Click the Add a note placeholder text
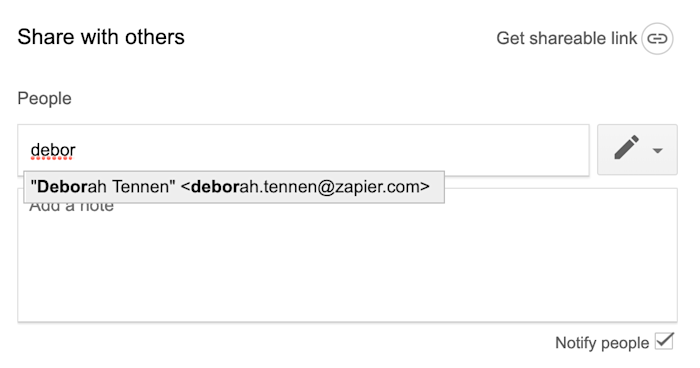Viewport: 700px width, 368px height. tap(71, 207)
